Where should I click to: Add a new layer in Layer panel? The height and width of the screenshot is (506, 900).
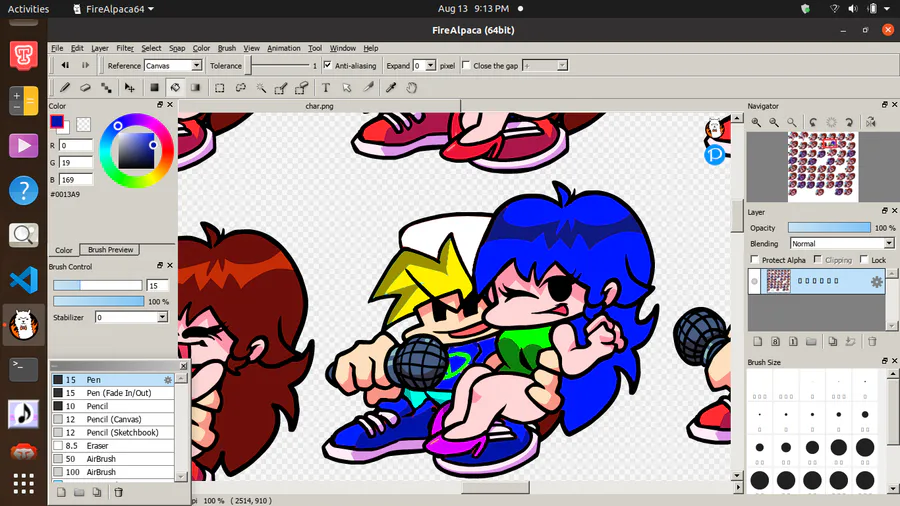tap(758, 341)
